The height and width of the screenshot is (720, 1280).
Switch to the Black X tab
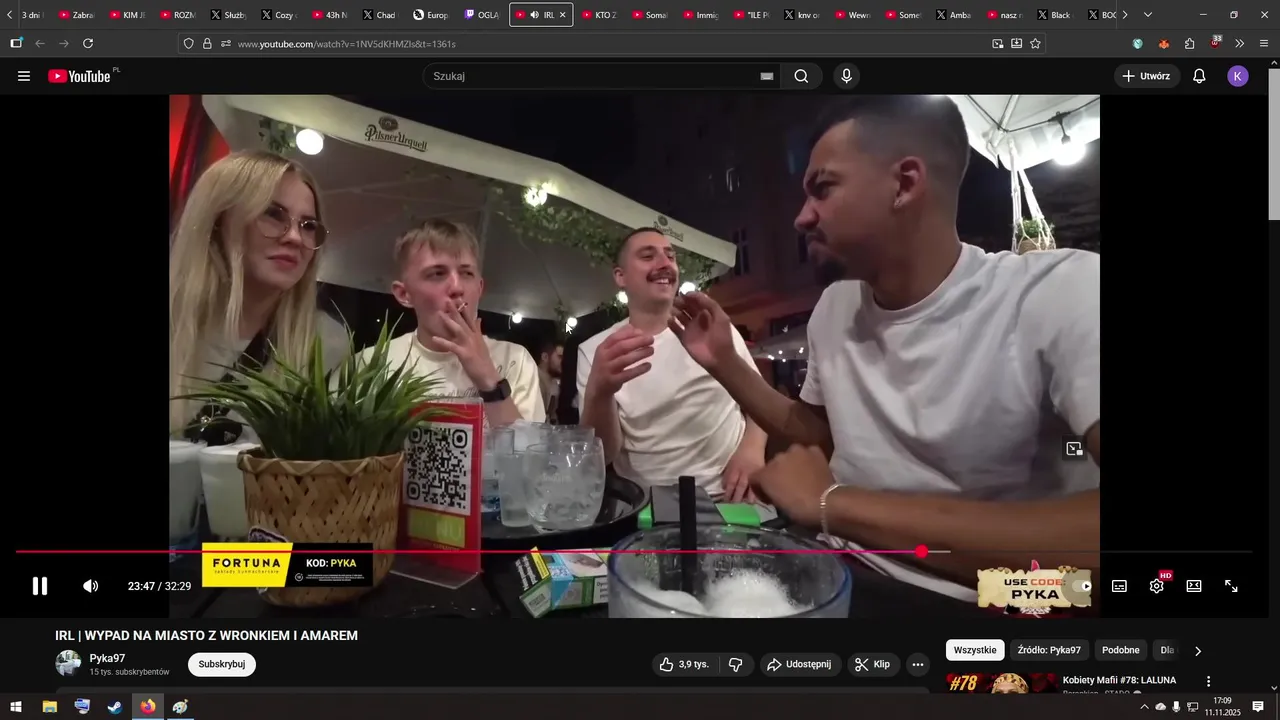click(1055, 15)
